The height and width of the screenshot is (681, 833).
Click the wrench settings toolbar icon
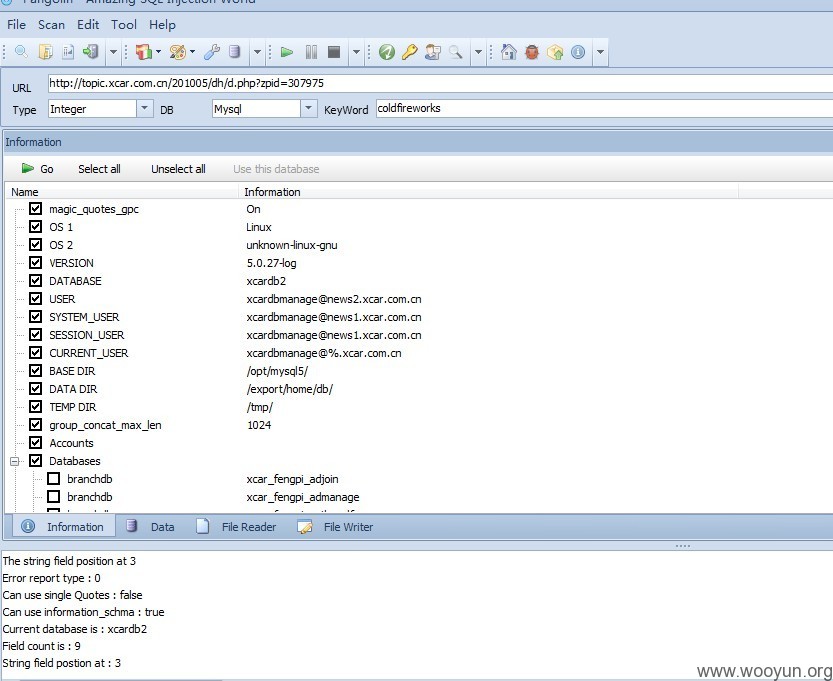tap(211, 52)
